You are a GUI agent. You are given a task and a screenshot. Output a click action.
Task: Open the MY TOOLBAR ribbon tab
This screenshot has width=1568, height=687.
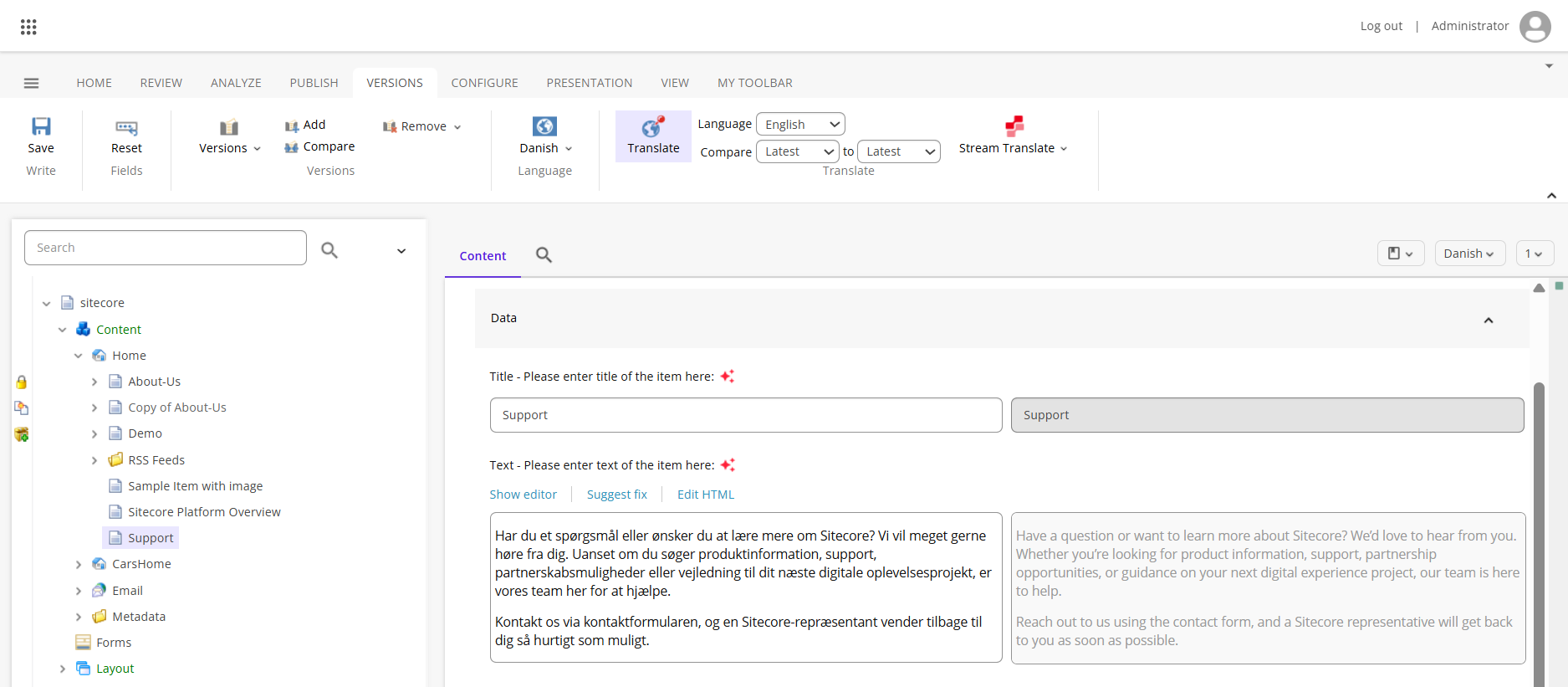click(x=754, y=83)
